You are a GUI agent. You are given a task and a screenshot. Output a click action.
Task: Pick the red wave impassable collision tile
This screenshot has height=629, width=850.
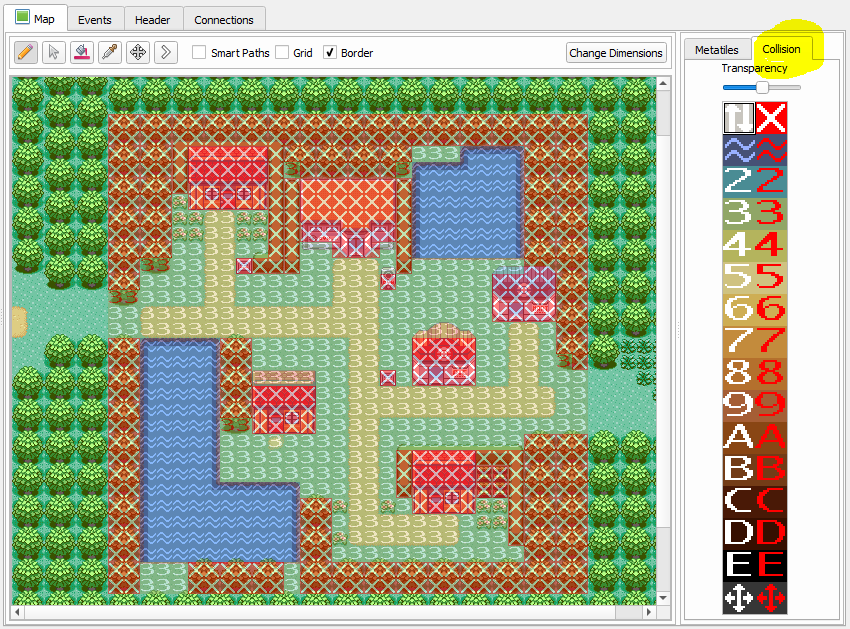click(771, 150)
